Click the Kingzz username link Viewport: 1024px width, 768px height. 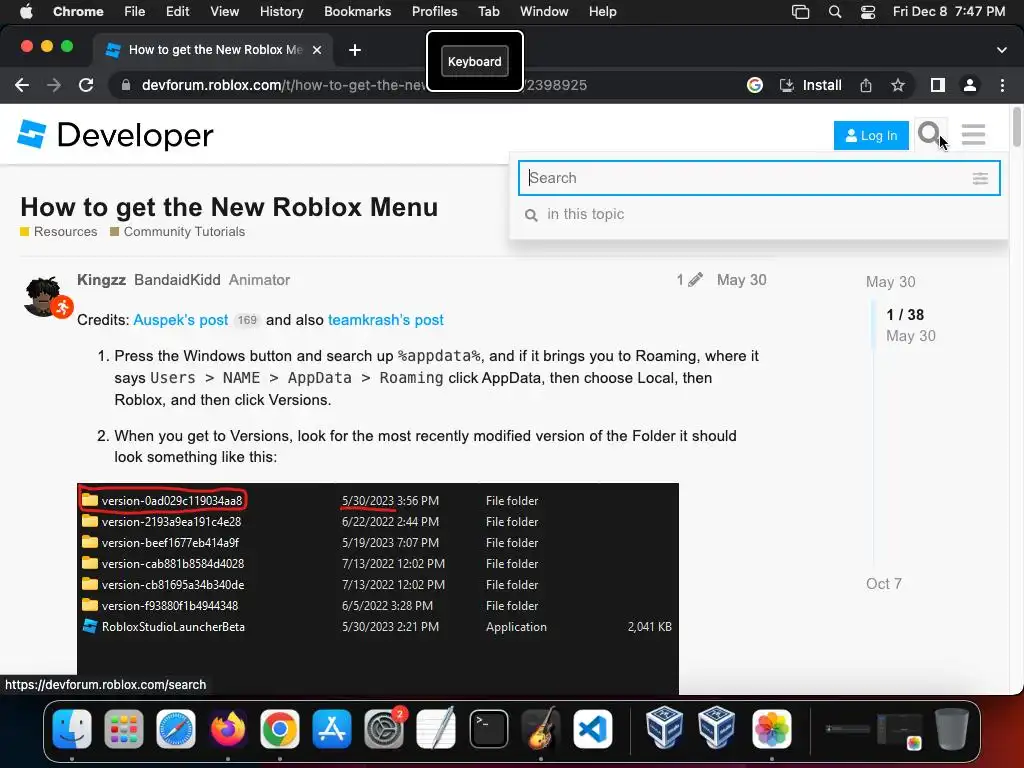101,280
